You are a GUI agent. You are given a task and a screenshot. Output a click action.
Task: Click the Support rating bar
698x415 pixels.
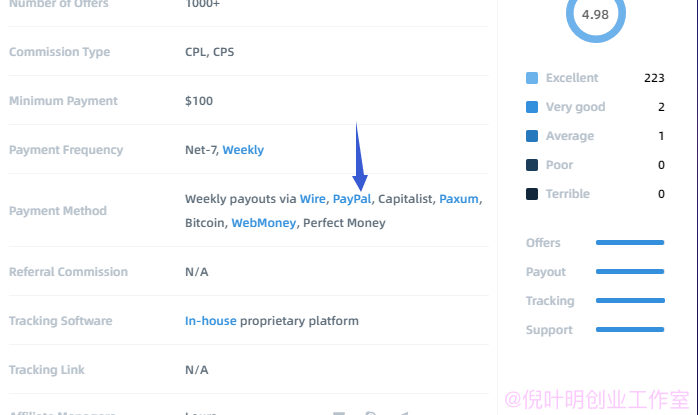tap(630, 330)
